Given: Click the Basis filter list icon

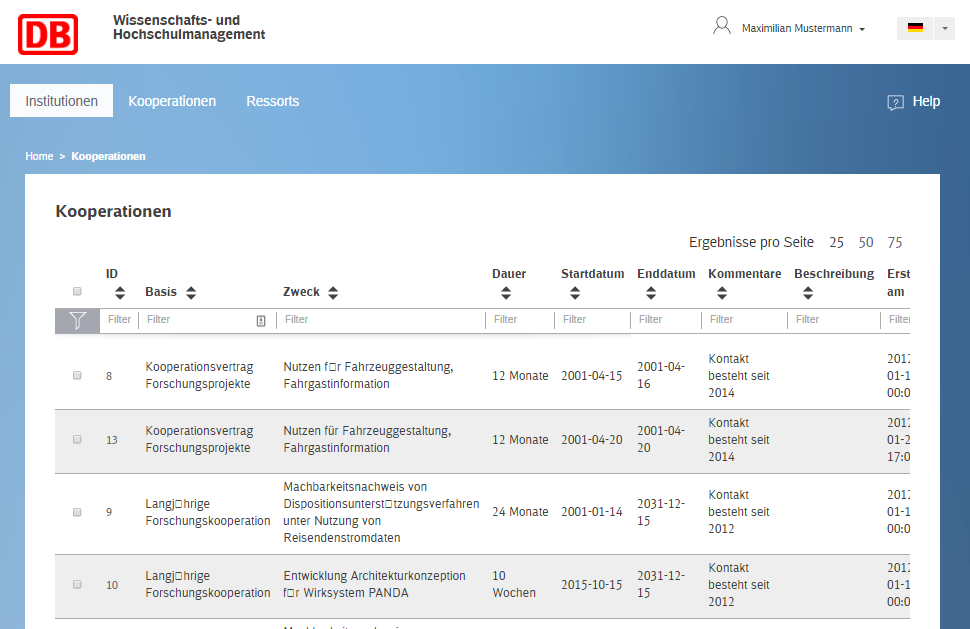Looking at the screenshot, I should [x=261, y=320].
